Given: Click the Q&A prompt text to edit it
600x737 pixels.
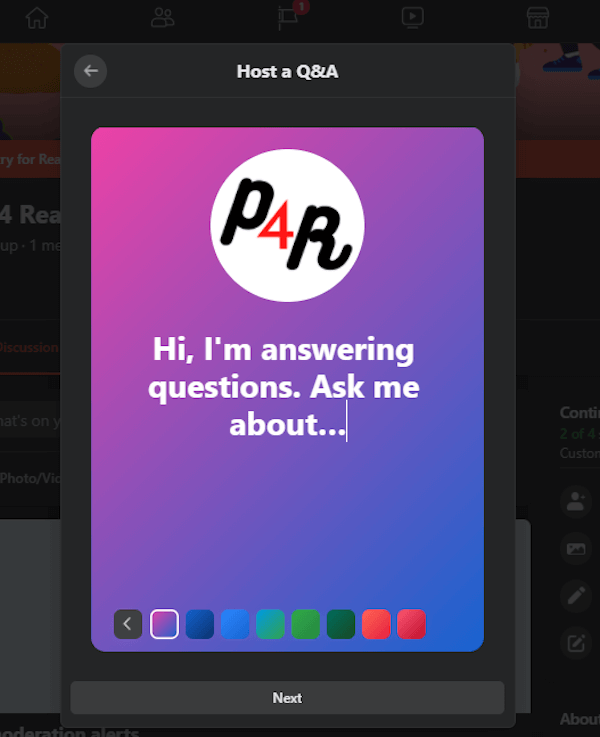Looking at the screenshot, I should coord(284,387).
